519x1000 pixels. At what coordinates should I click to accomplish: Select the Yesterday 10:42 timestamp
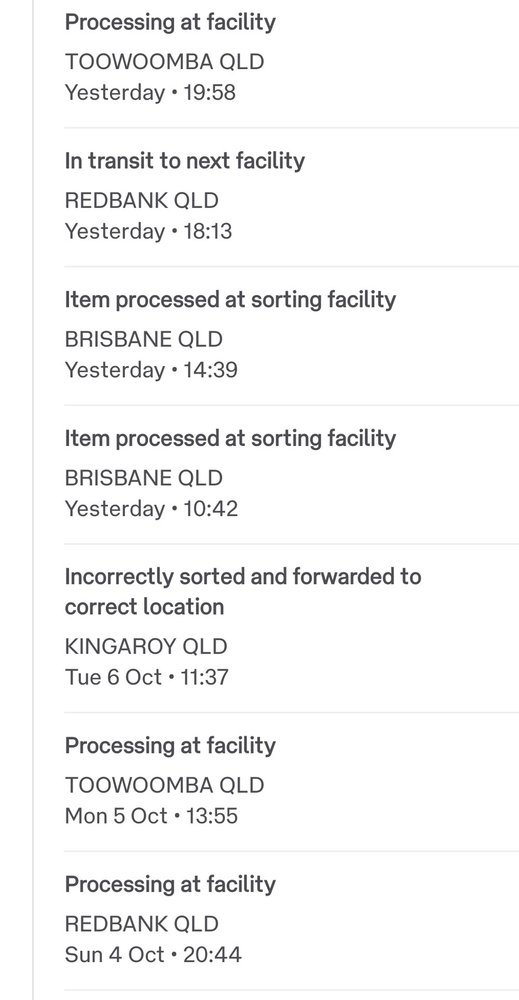(x=151, y=509)
